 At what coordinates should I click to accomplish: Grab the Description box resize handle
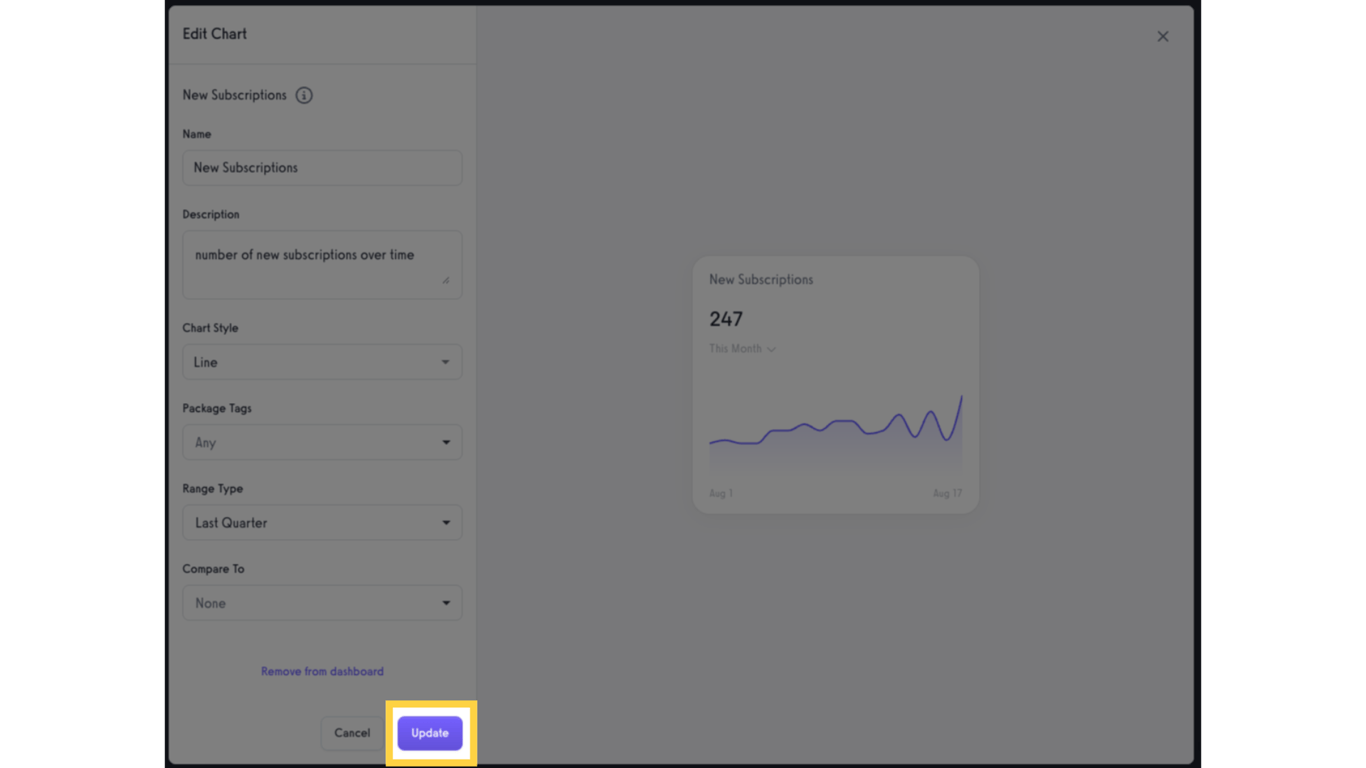(x=446, y=280)
